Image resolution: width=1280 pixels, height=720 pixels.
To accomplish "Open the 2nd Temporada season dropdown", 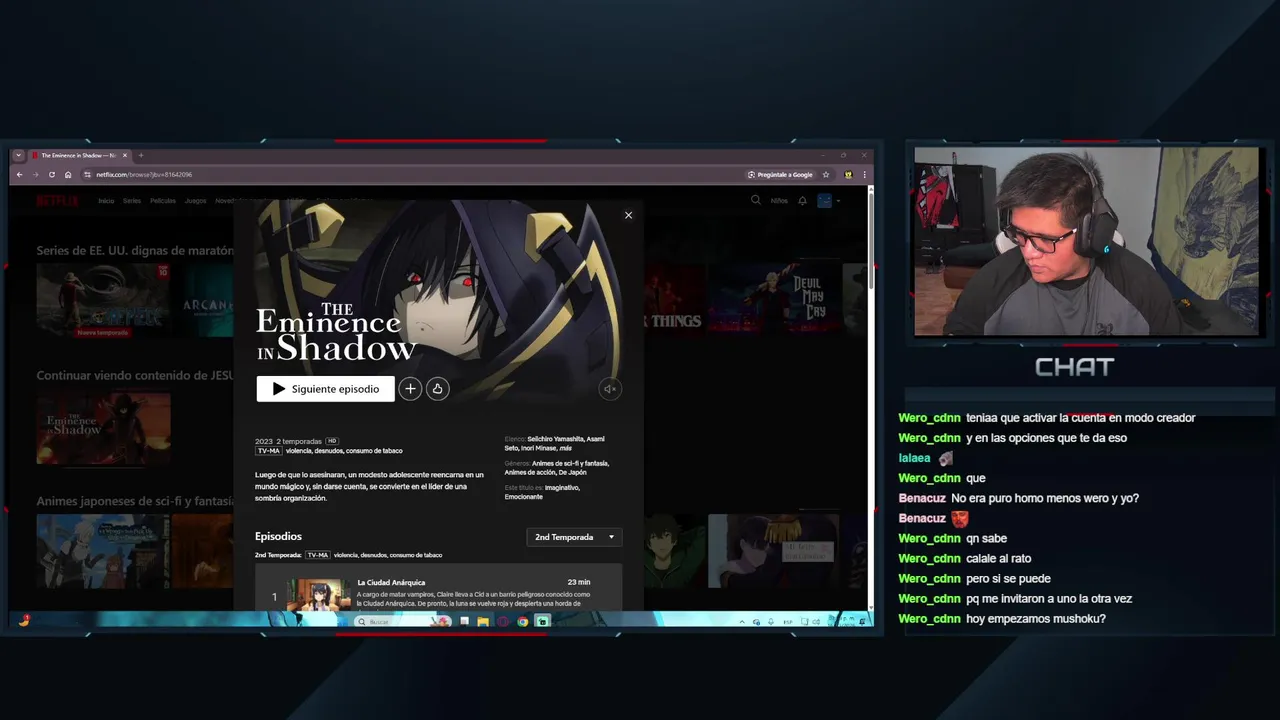I will tap(574, 537).
